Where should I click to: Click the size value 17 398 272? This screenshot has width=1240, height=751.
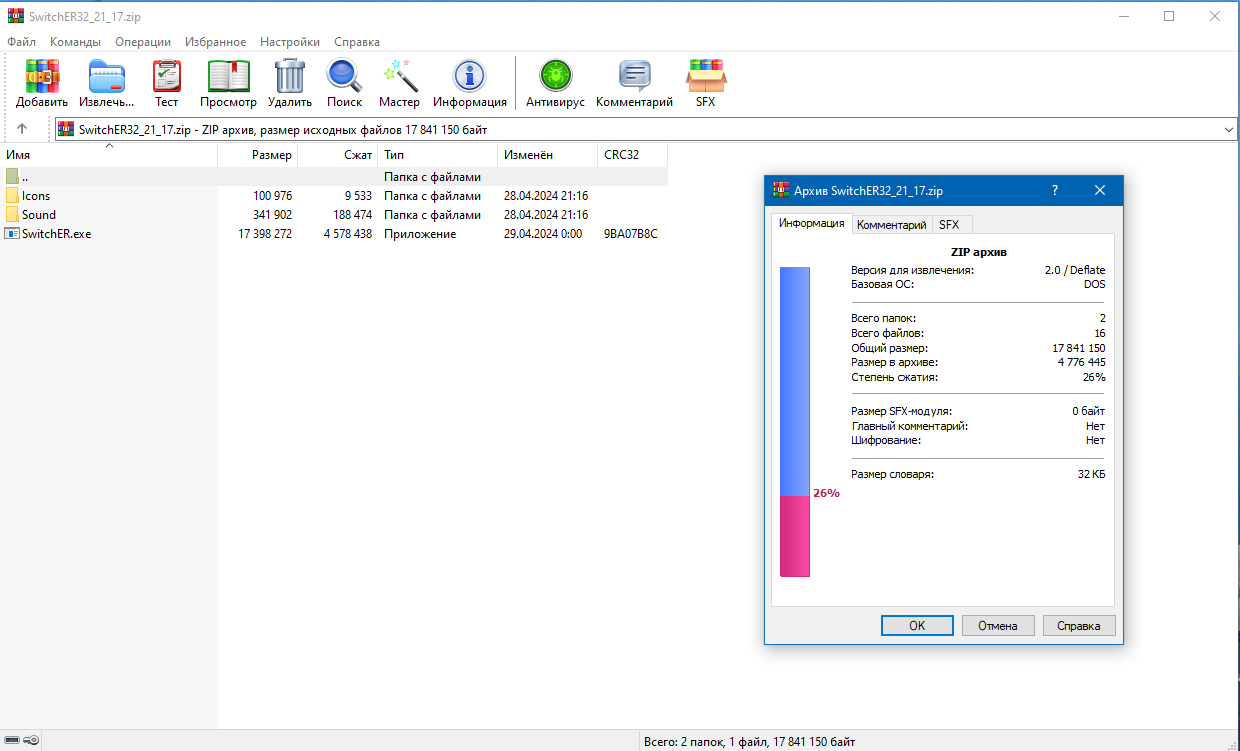click(x=265, y=234)
